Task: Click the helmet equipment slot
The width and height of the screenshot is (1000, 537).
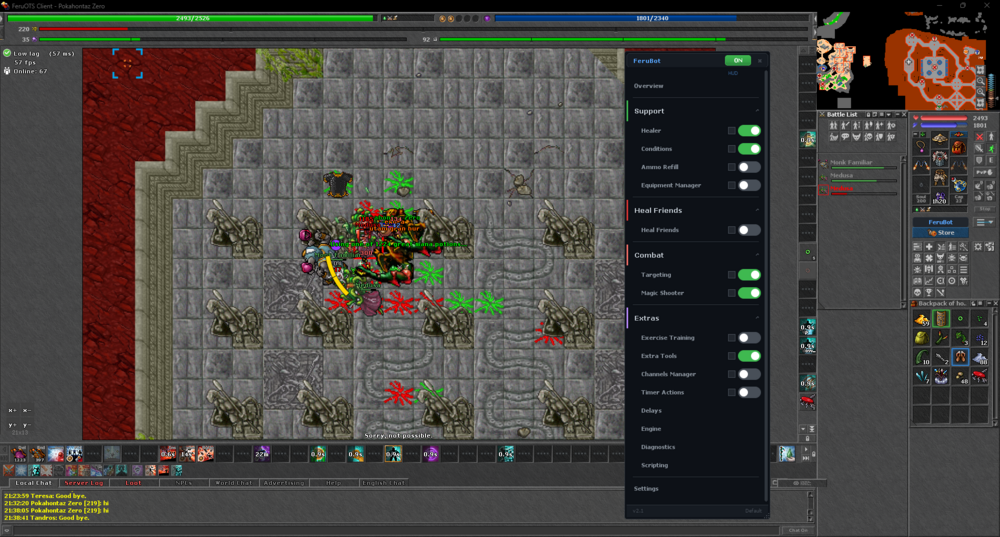Action: click(940, 138)
